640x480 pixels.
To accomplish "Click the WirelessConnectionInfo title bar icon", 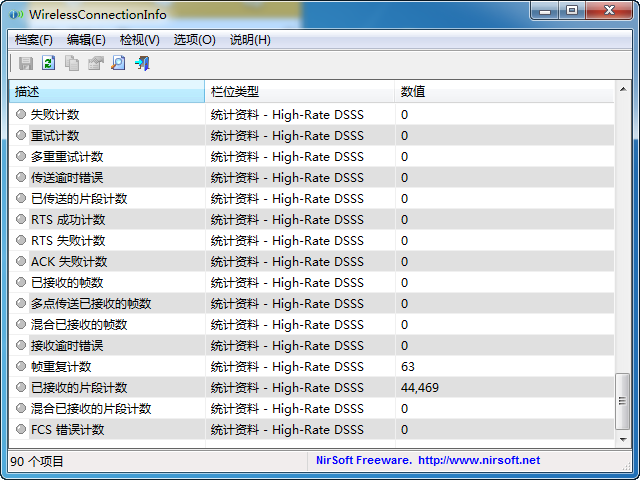I will pos(16,15).
